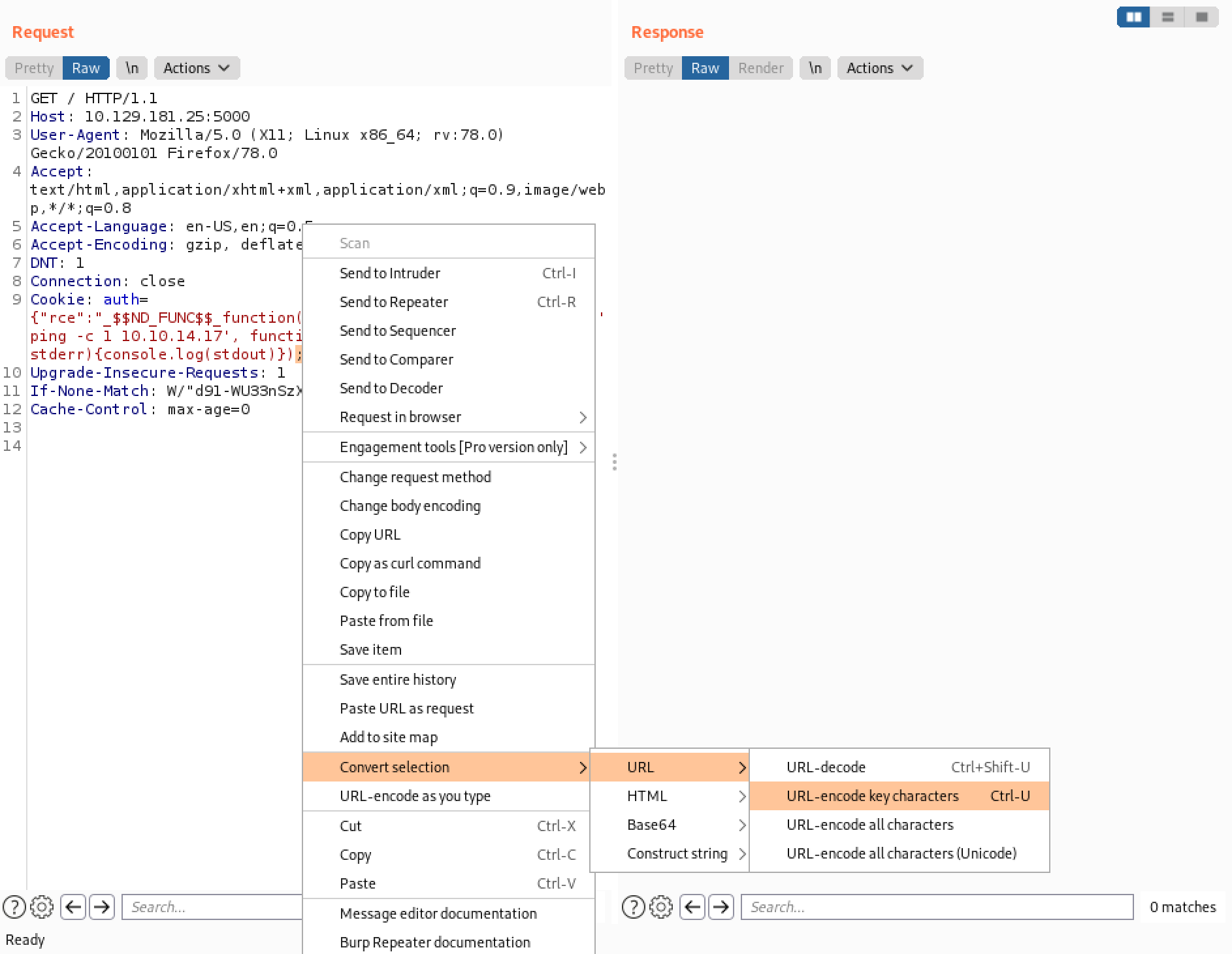Click the Host header line

(140, 116)
